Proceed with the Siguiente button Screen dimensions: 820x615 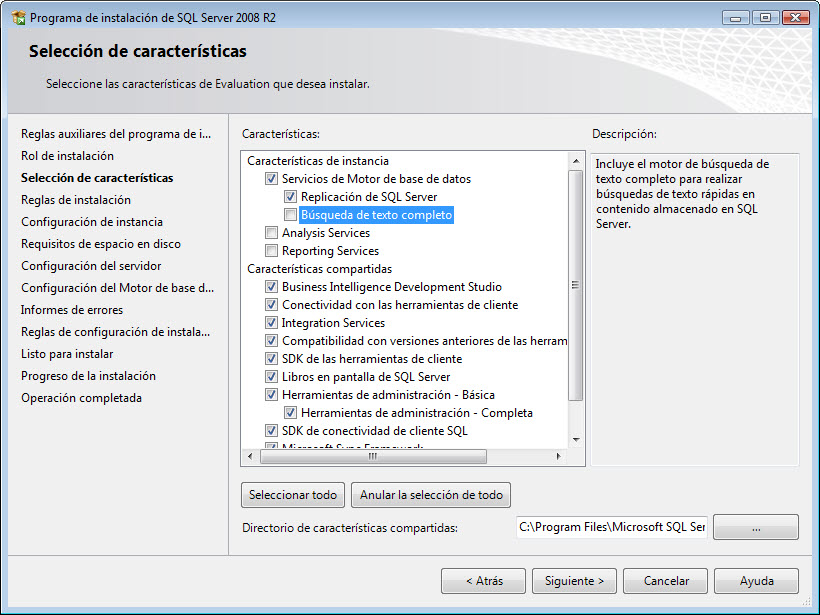pyautogui.click(x=574, y=581)
